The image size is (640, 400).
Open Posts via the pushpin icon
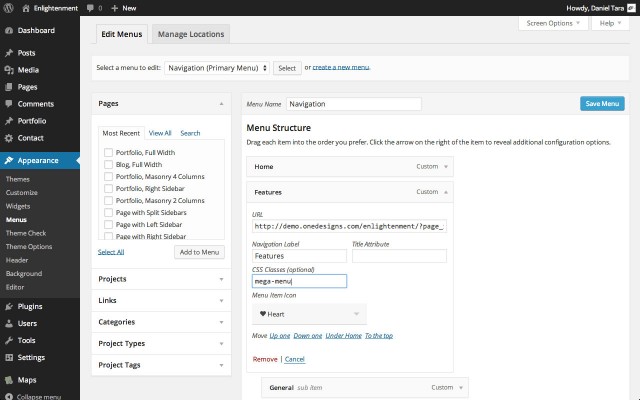point(8,53)
